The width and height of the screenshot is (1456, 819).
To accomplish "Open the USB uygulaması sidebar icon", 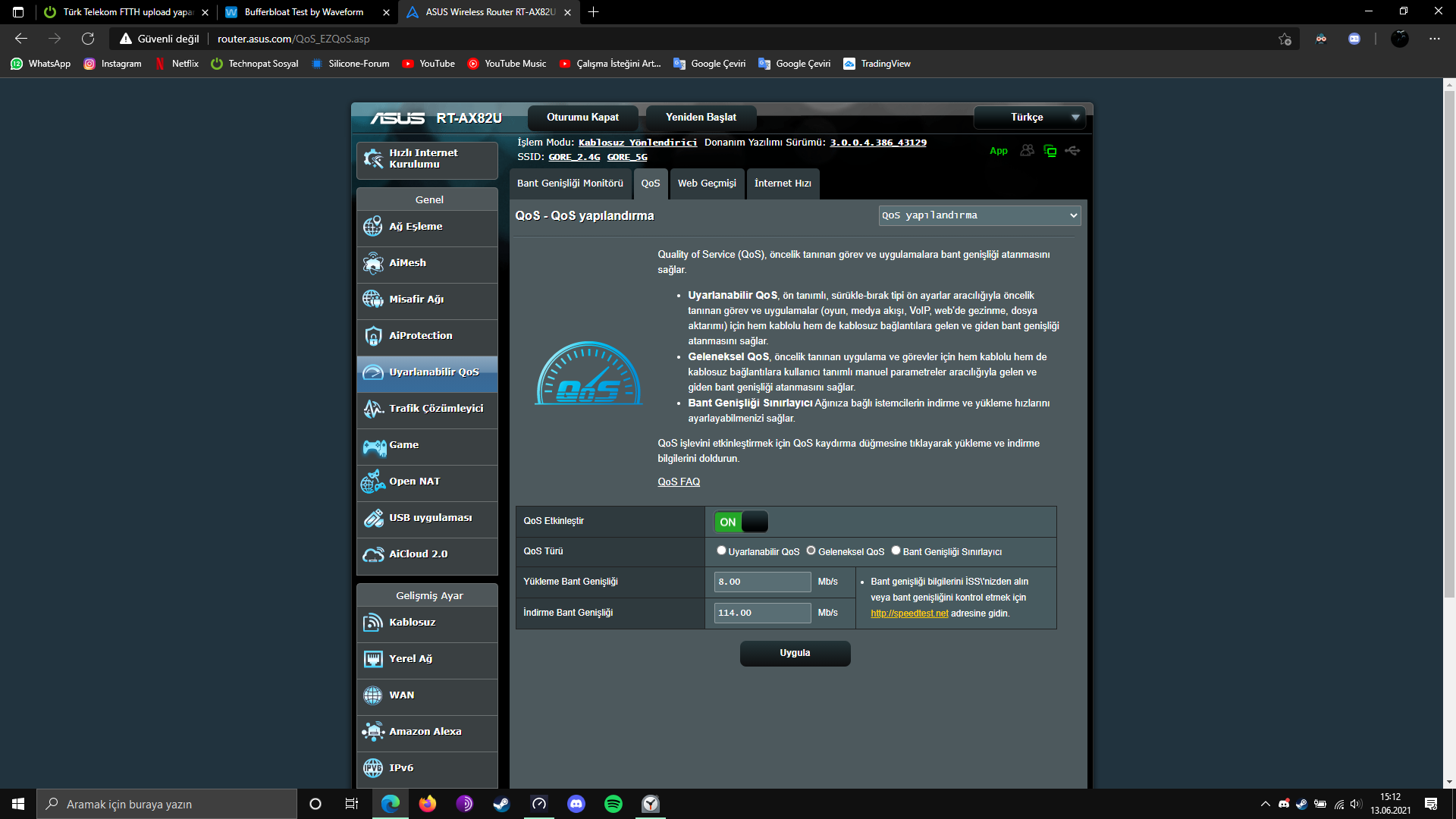I will tap(372, 518).
